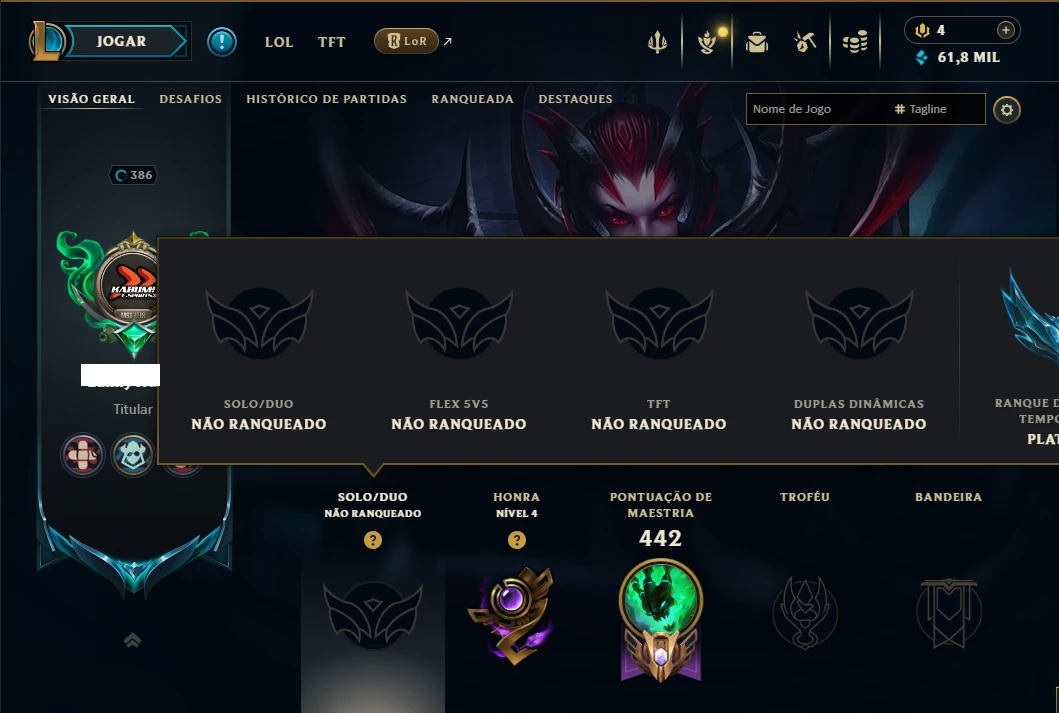Open the Collection backpack icon
This screenshot has width=1059, height=713.
click(x=757, y=43)
